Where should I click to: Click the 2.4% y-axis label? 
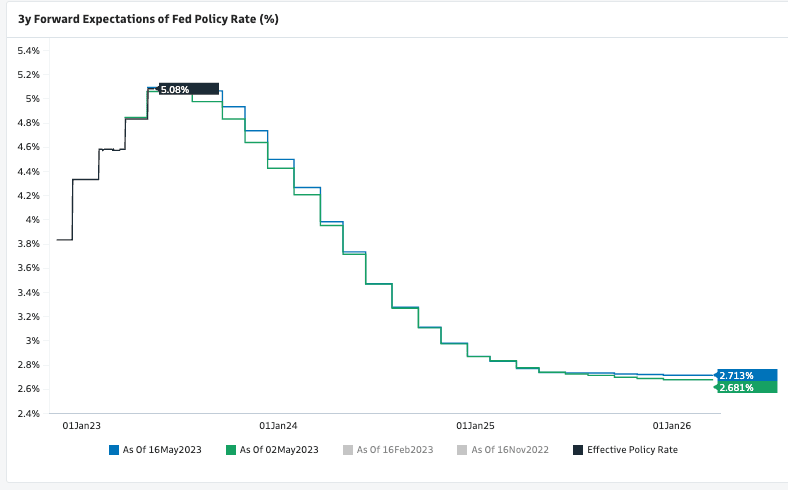click(x=26, y=413)
